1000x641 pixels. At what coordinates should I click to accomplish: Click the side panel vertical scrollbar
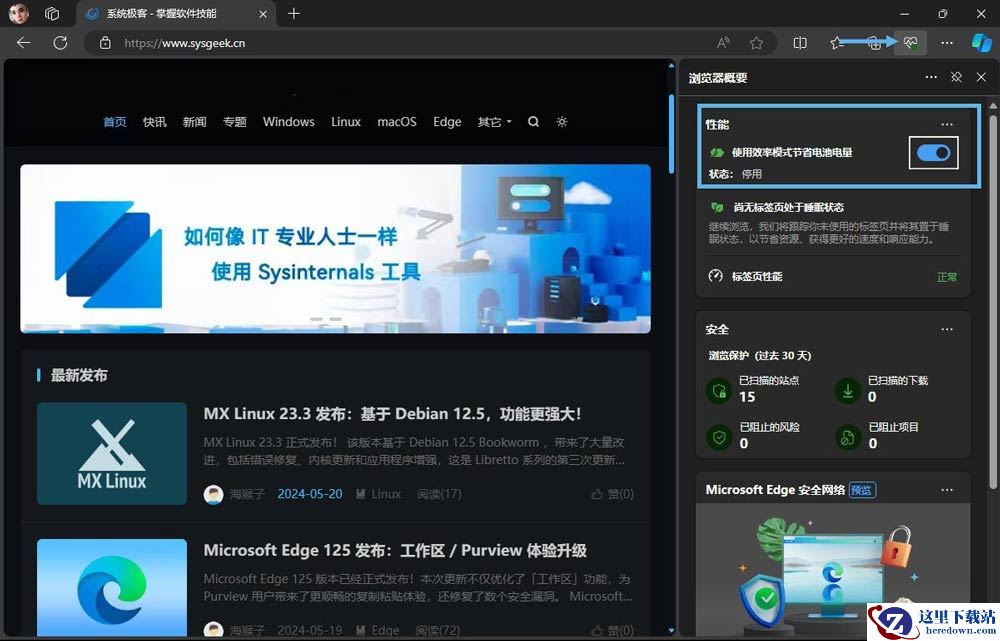tap(993, 303)
